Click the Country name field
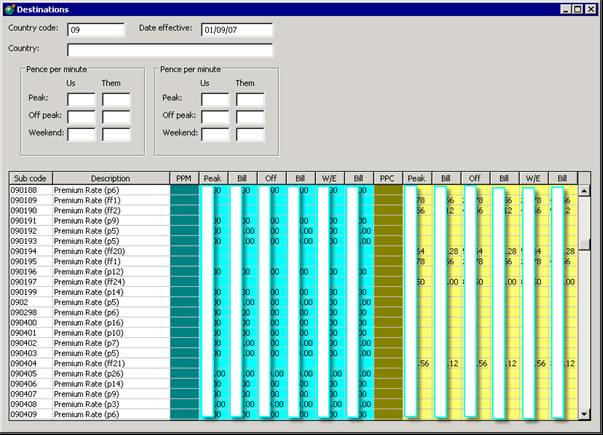Viewport: 603px width, 435px height. [170, 50]
